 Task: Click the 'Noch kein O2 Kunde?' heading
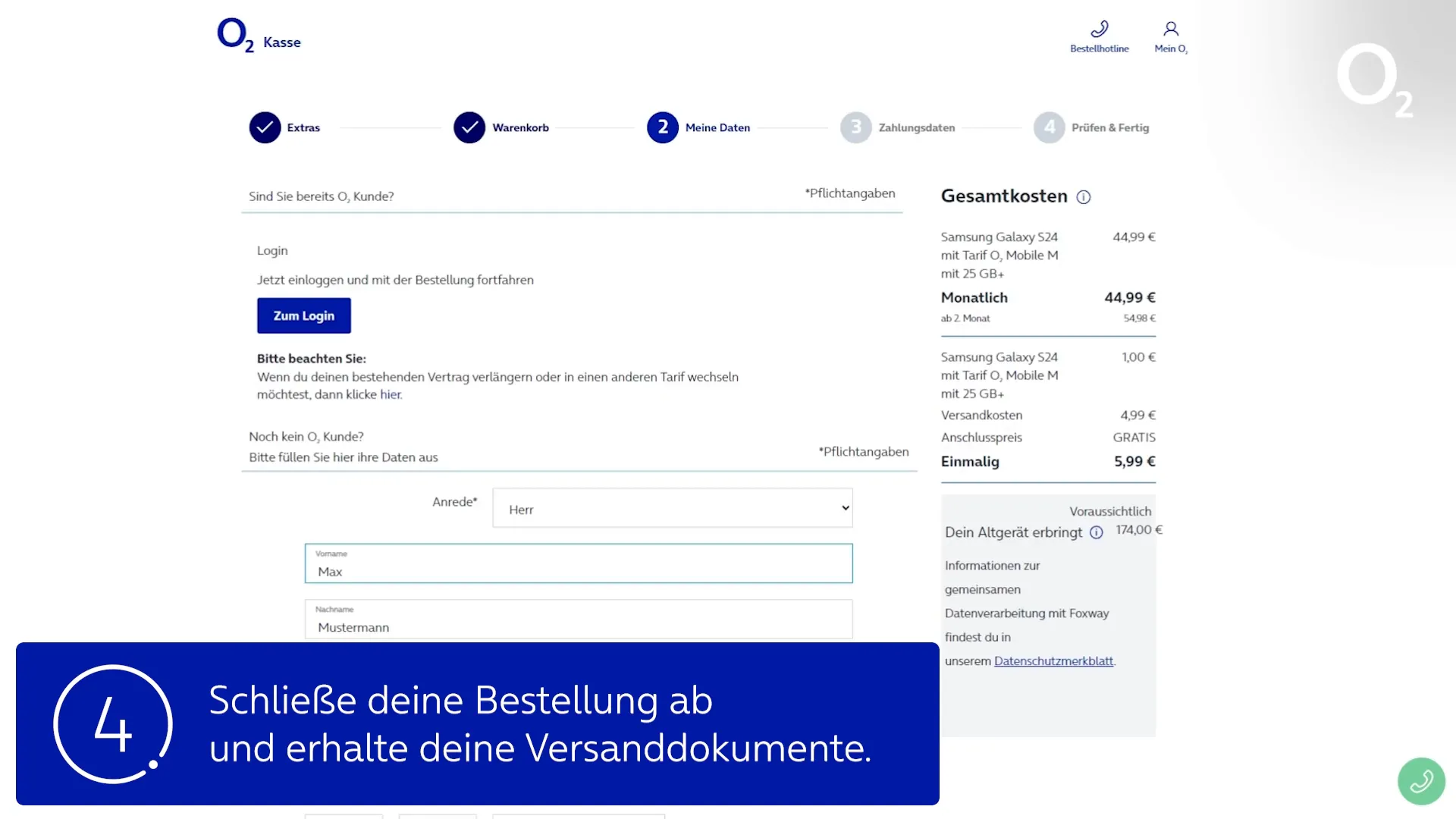[x=306, y=437]
